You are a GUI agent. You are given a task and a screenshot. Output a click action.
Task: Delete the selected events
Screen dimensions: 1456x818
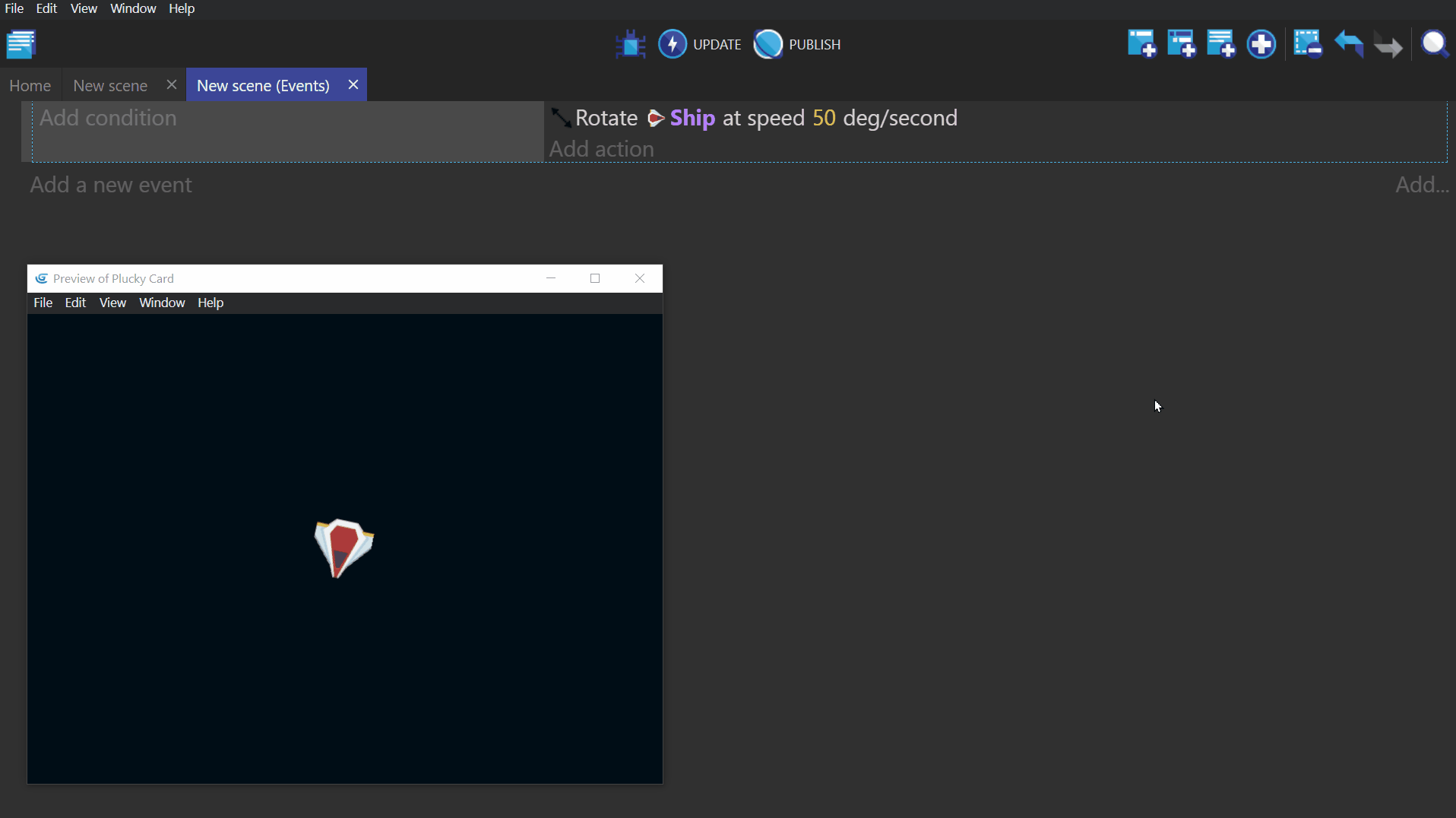pyautogui.click(x=1307, y=44)
